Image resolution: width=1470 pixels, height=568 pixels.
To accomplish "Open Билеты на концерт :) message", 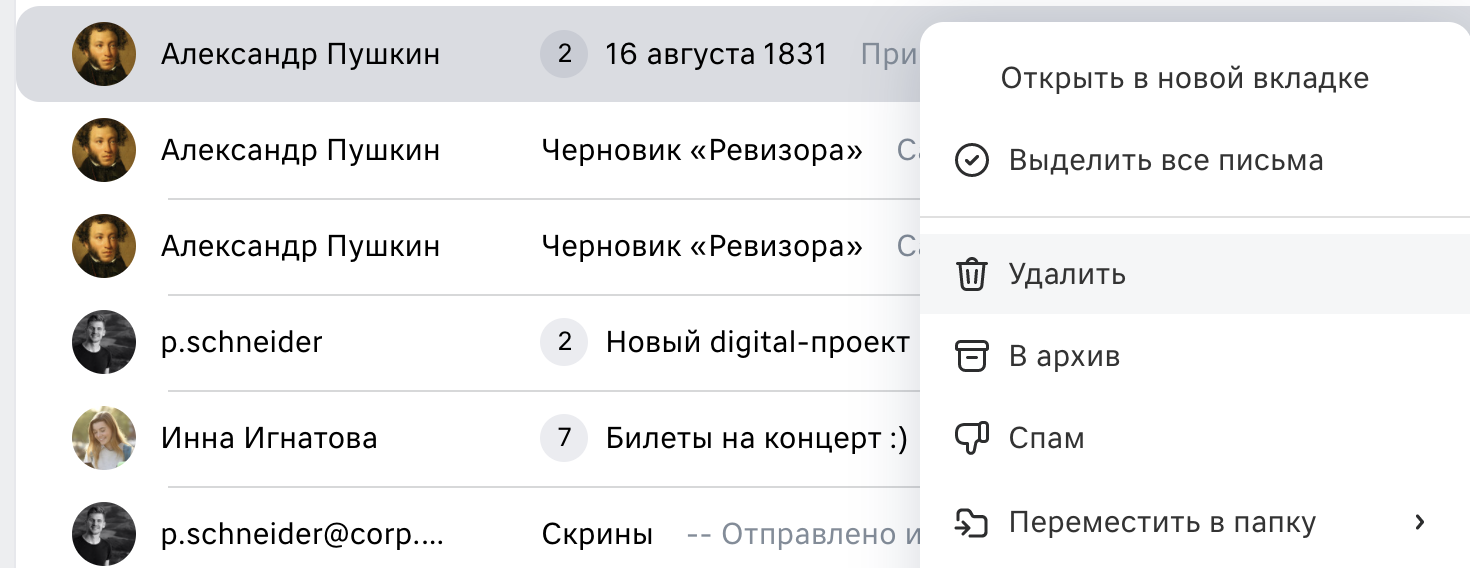I will click(757, 438).
